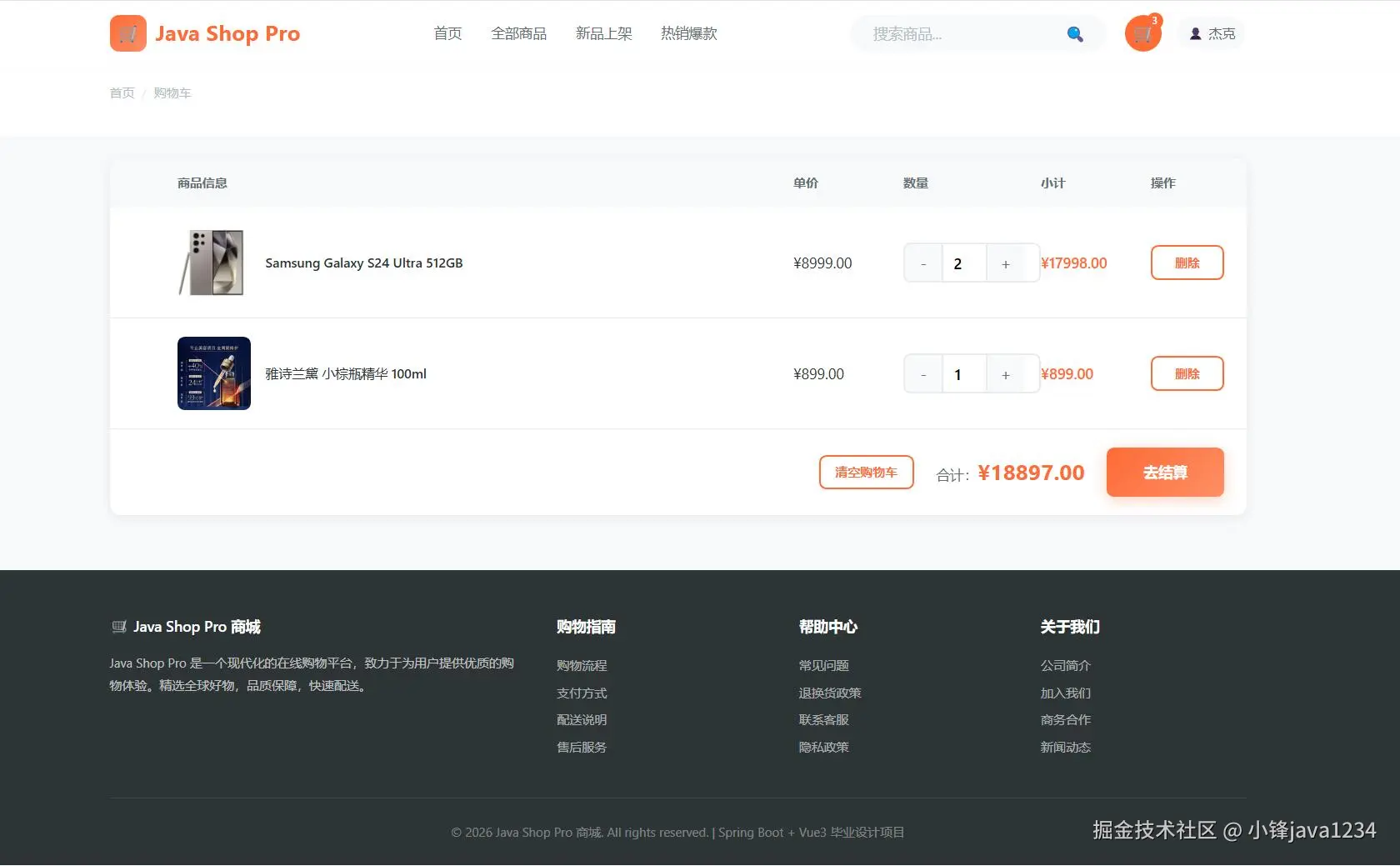Click the Java Shop Pro brand name text
1400x866 pixels.
227,33
